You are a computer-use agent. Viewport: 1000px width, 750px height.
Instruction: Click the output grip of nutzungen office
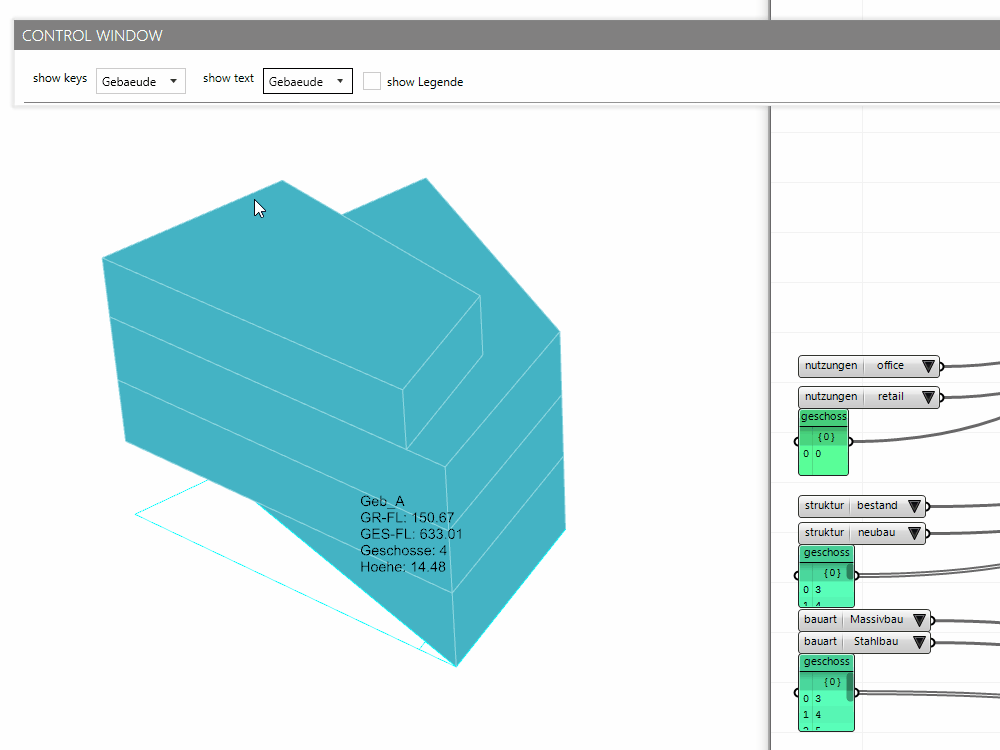tap(942, 366)
